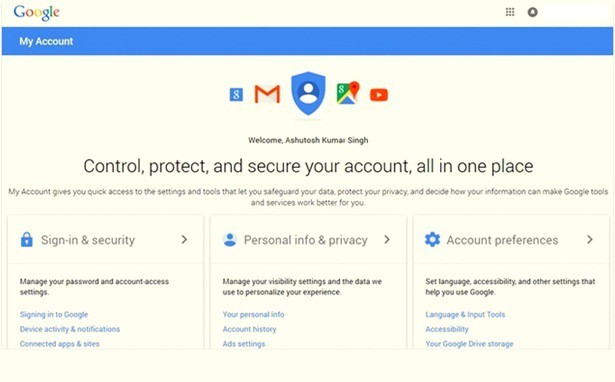Viewport: 615px width, 382px height.
Task: Click the My Account header title
Action: click(46, 41)
